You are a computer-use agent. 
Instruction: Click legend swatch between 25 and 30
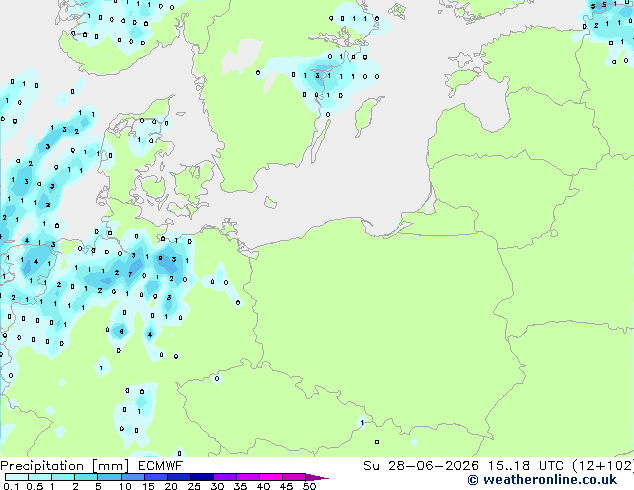[201, 477]
